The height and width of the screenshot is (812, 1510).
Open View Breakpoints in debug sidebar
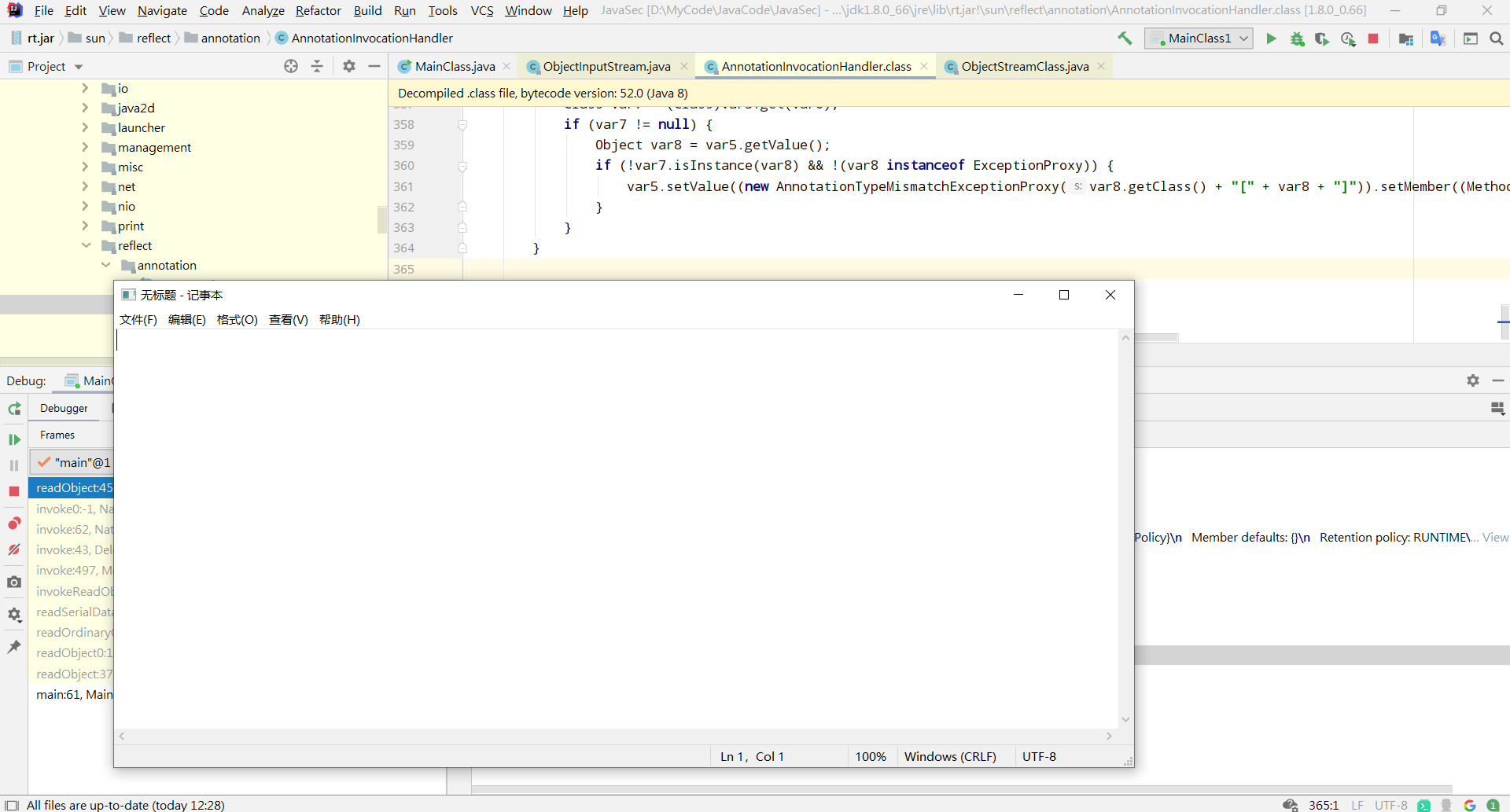click(14, 524)
